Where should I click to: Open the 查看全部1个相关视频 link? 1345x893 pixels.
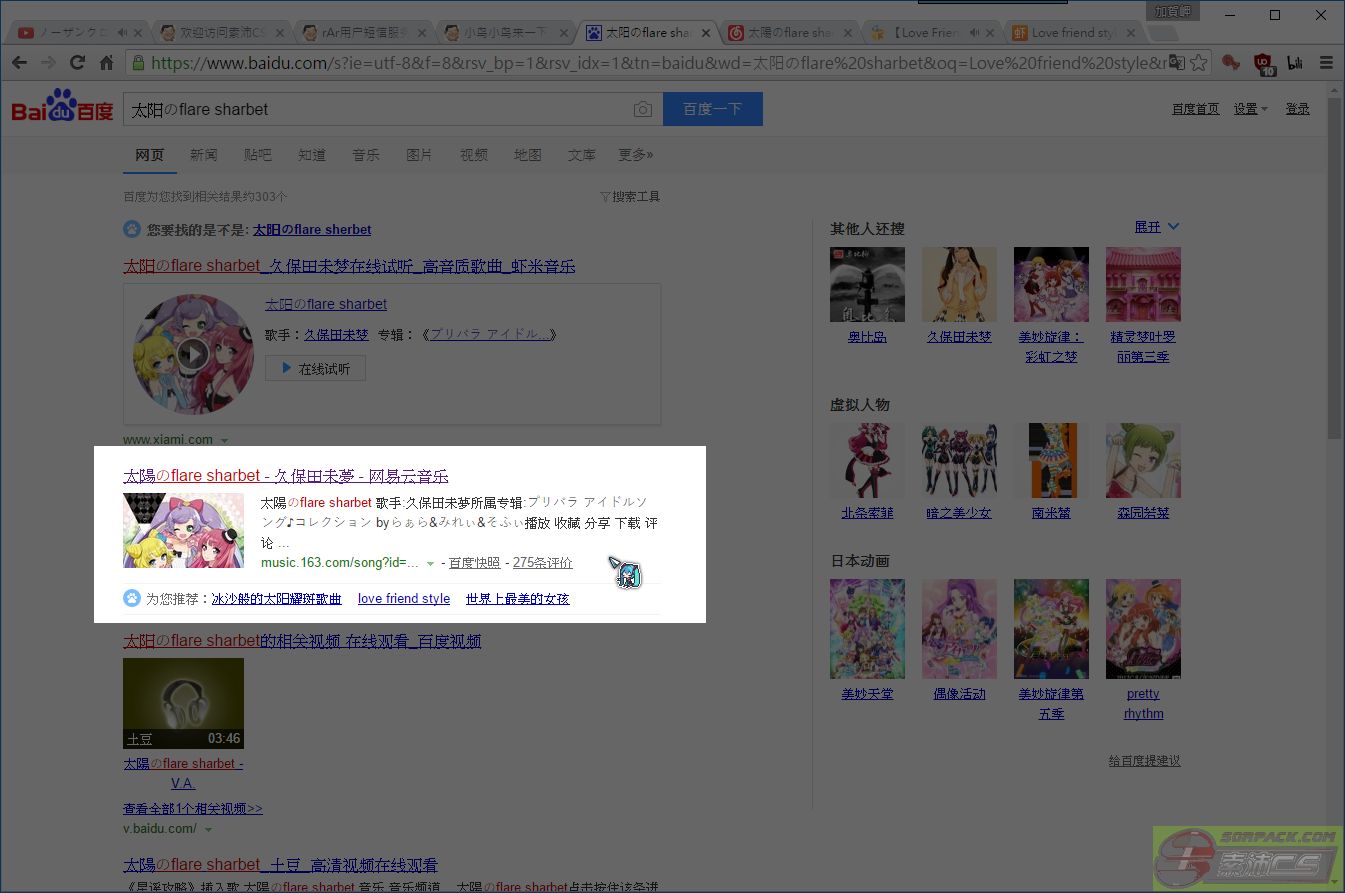click(x=193, y=808)
